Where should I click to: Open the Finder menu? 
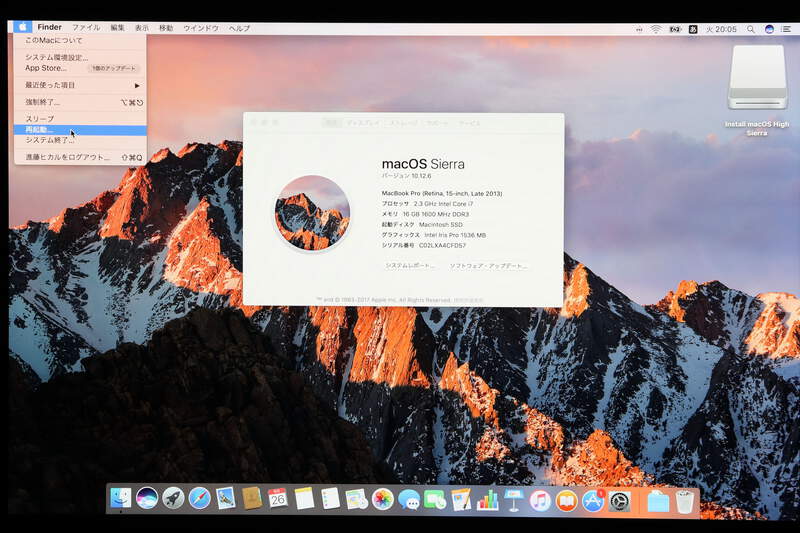[49, 27]
